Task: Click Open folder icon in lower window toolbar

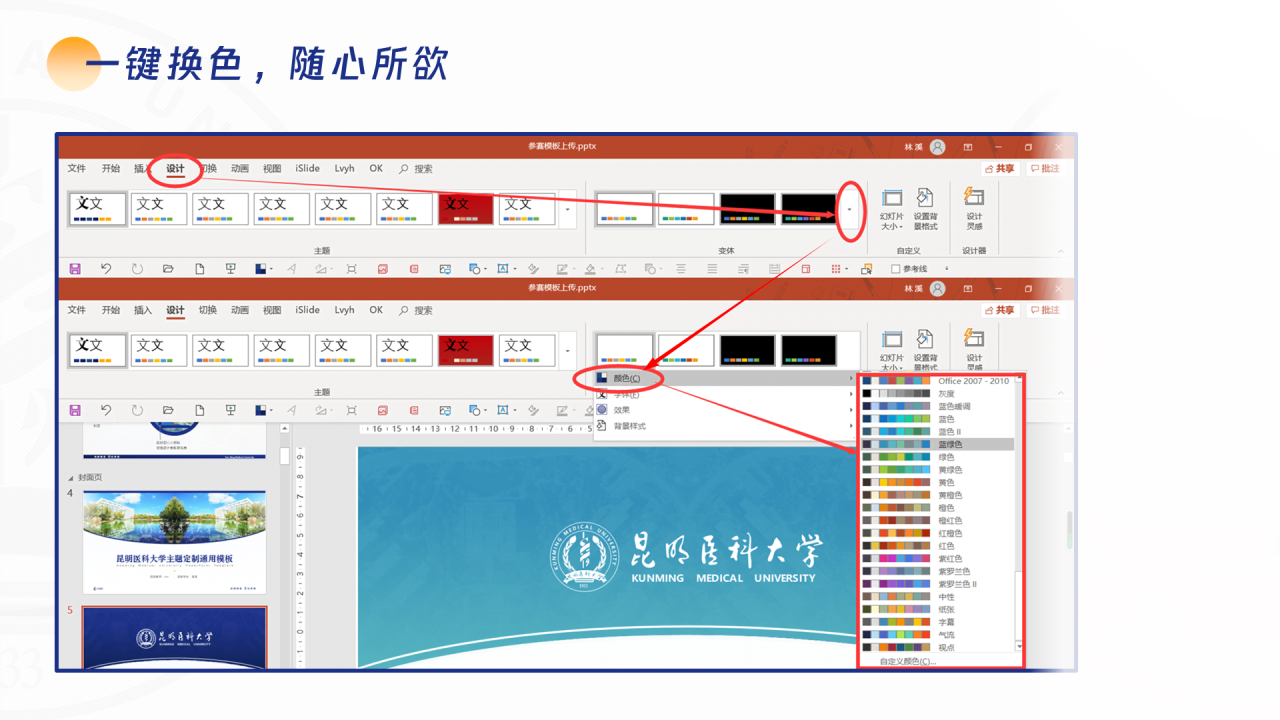Action: pos(168,410)
